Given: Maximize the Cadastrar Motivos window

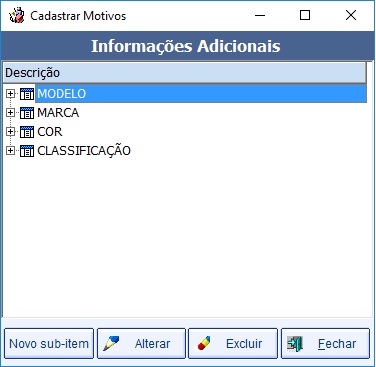Looking at the screenshot, I should click(x=305, y=15).
